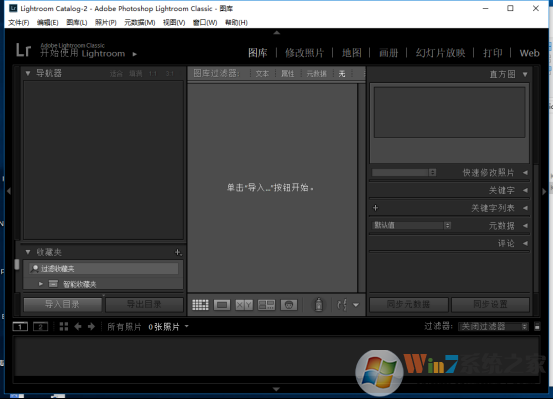Select the Compare view XY icon
Screen dimensions: 553x399
(x=244, y=305)
